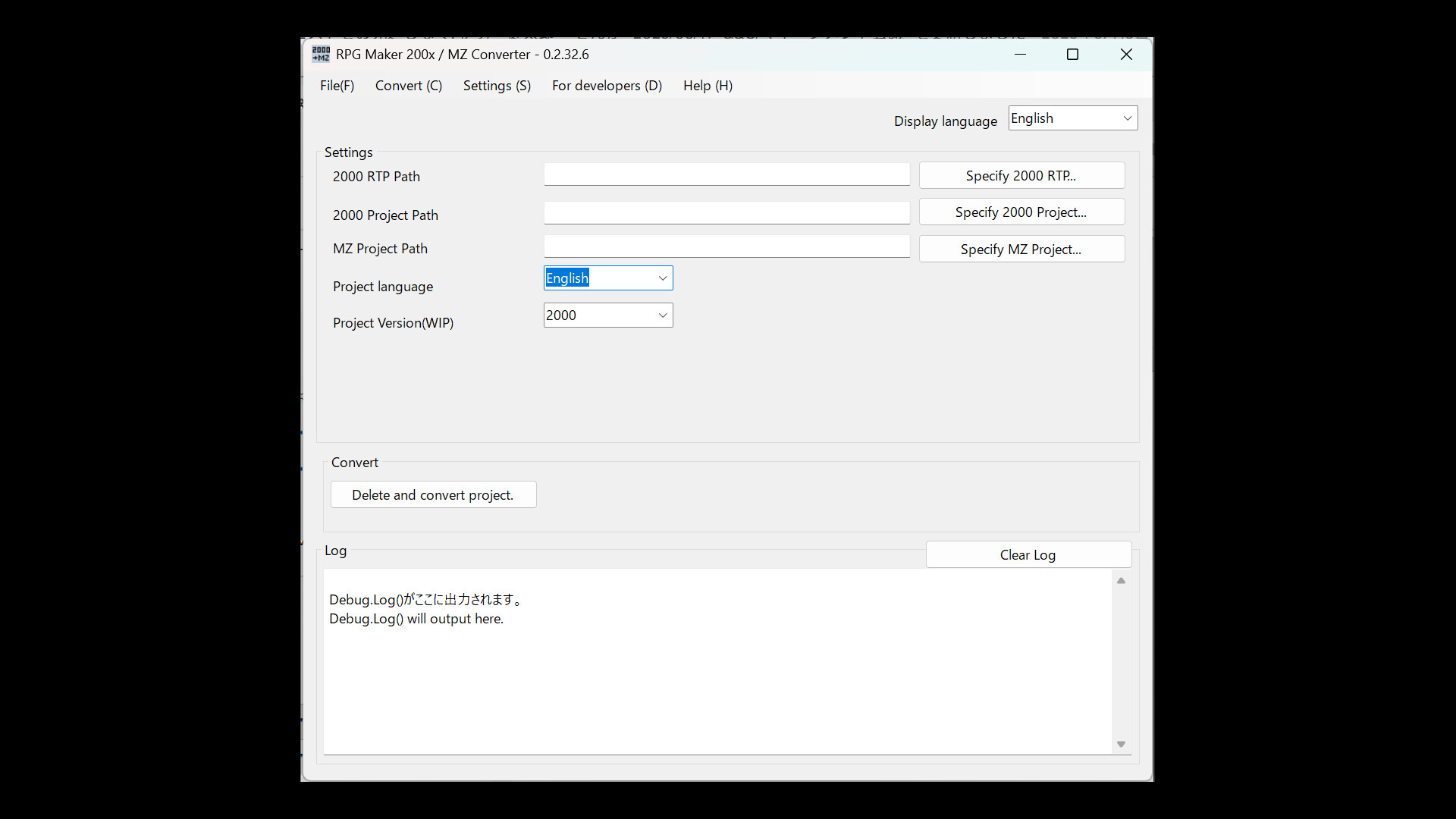Open the Settings (S) menu

click(x=497, y=86)
